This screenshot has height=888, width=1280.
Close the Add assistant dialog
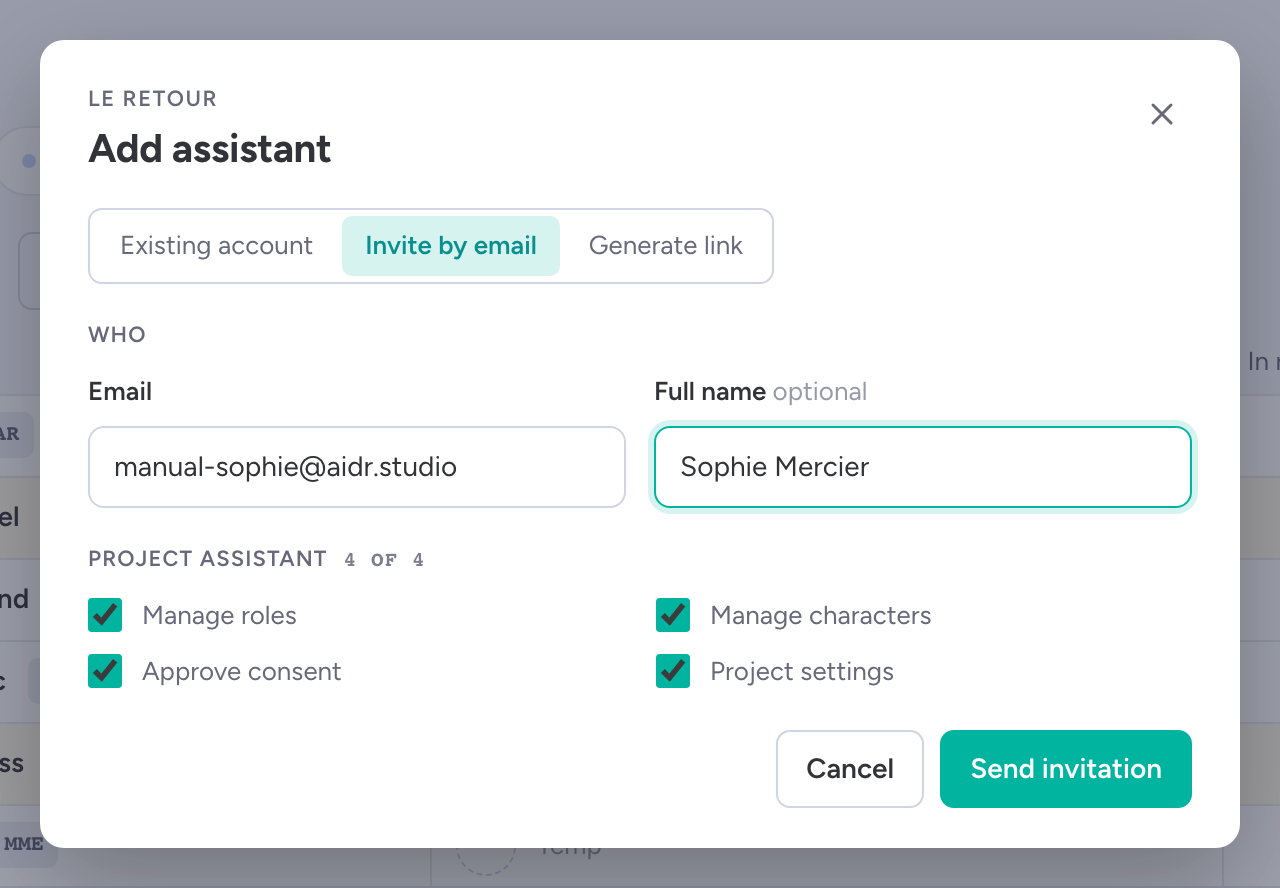(1161, 114)
